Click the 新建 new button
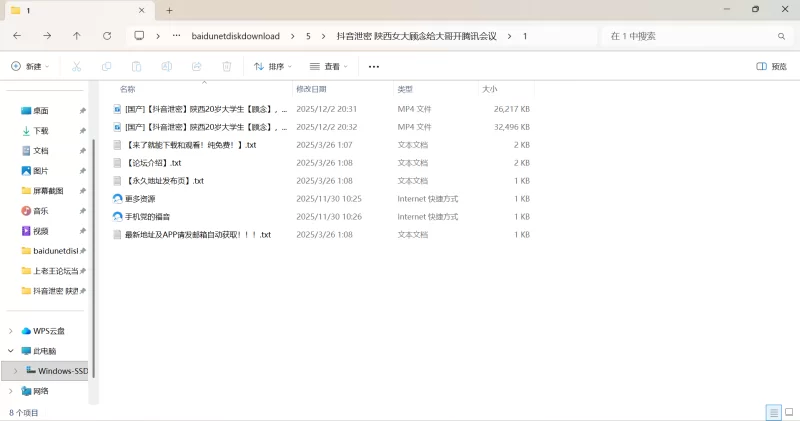 [x=29, y=67]
